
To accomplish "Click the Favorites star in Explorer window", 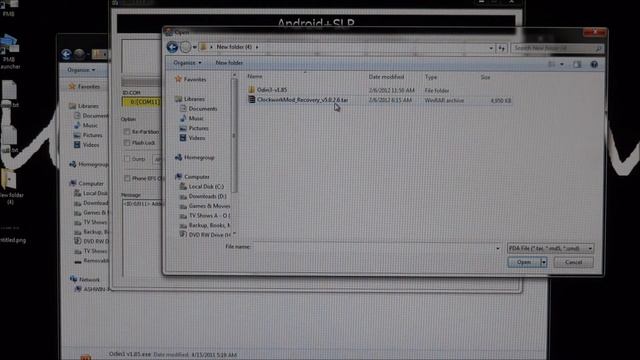I will pyautogui.click(x=72, y=87).
